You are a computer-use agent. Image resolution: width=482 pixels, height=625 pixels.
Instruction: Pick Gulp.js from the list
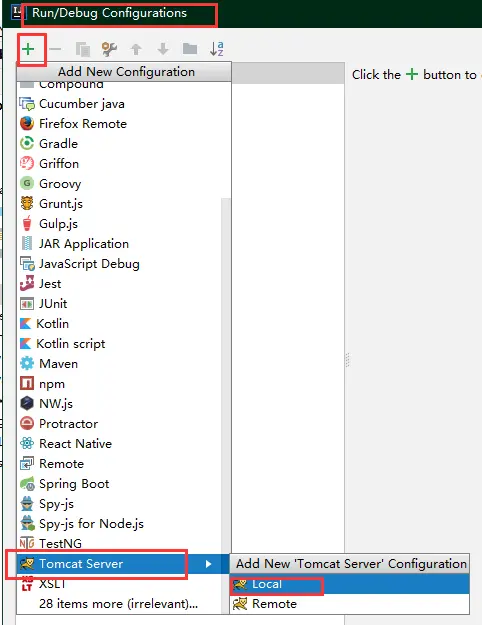(119, 224)
